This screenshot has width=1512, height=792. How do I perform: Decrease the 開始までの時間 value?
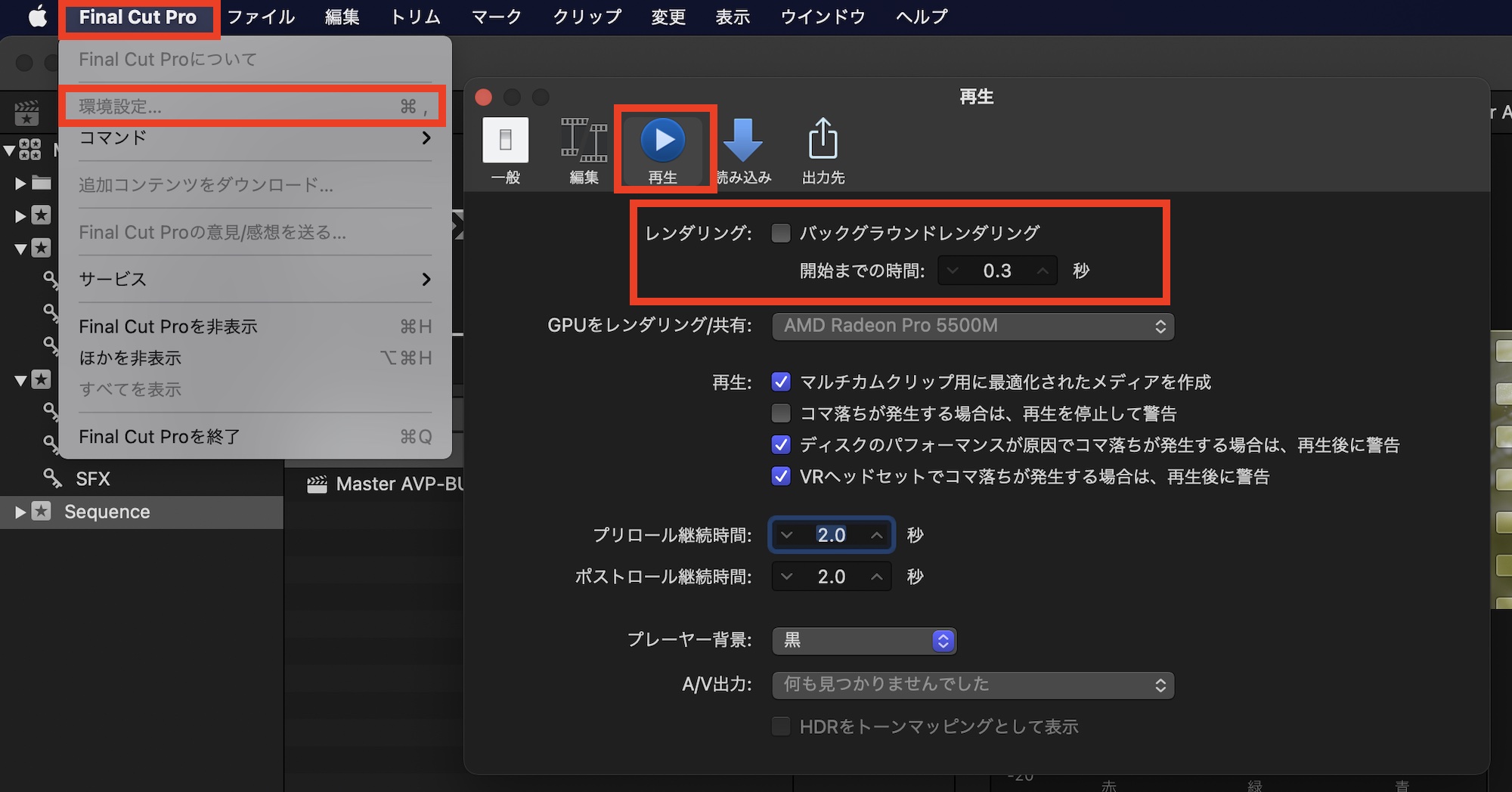[953, 271]
